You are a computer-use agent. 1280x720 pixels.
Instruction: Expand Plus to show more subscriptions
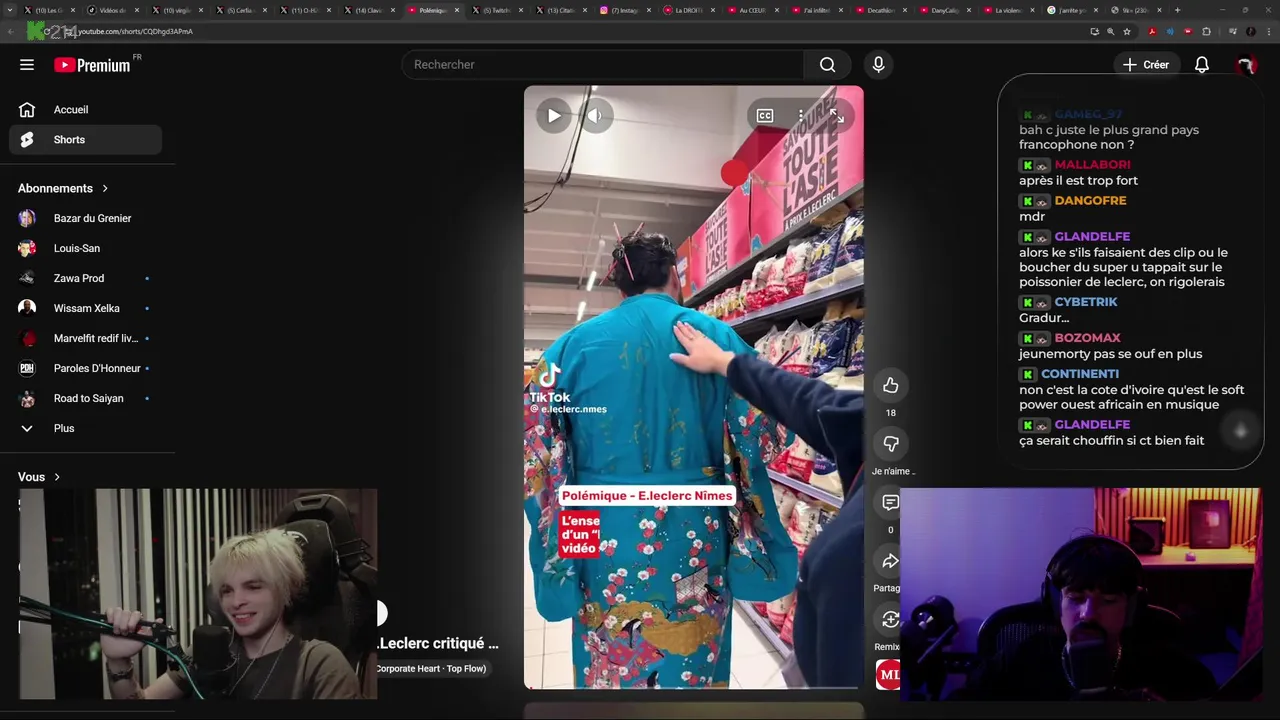[63, 428]
